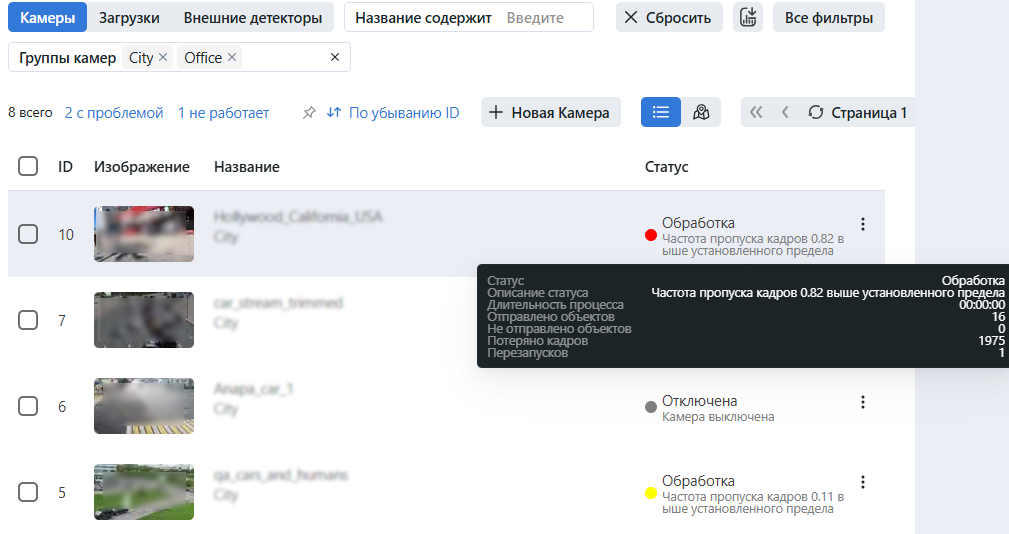Click the name filter input field
This screenshot has width=1009, height=534.
tap(545, 18)
